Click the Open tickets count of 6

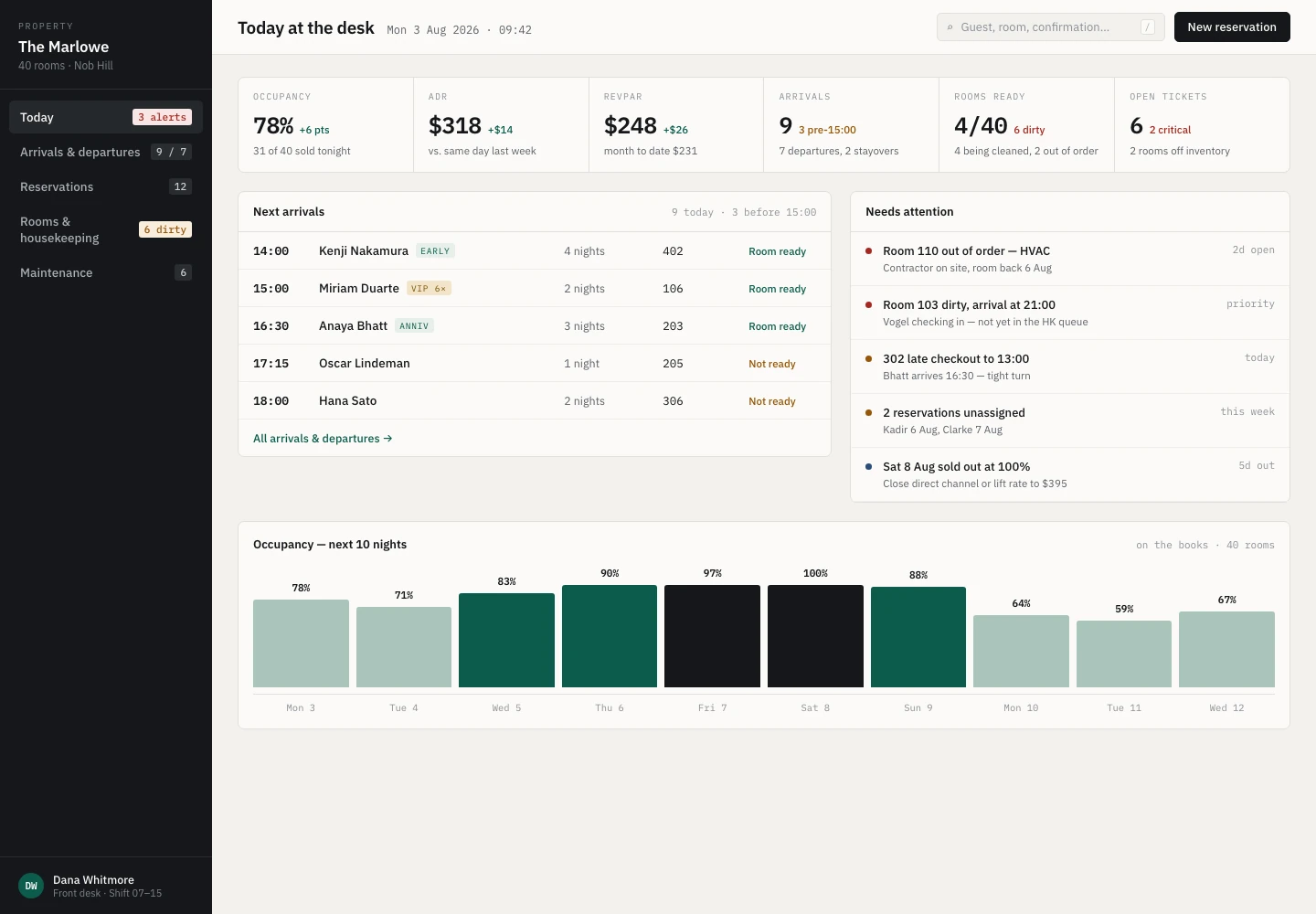(x=1202, y=124)
